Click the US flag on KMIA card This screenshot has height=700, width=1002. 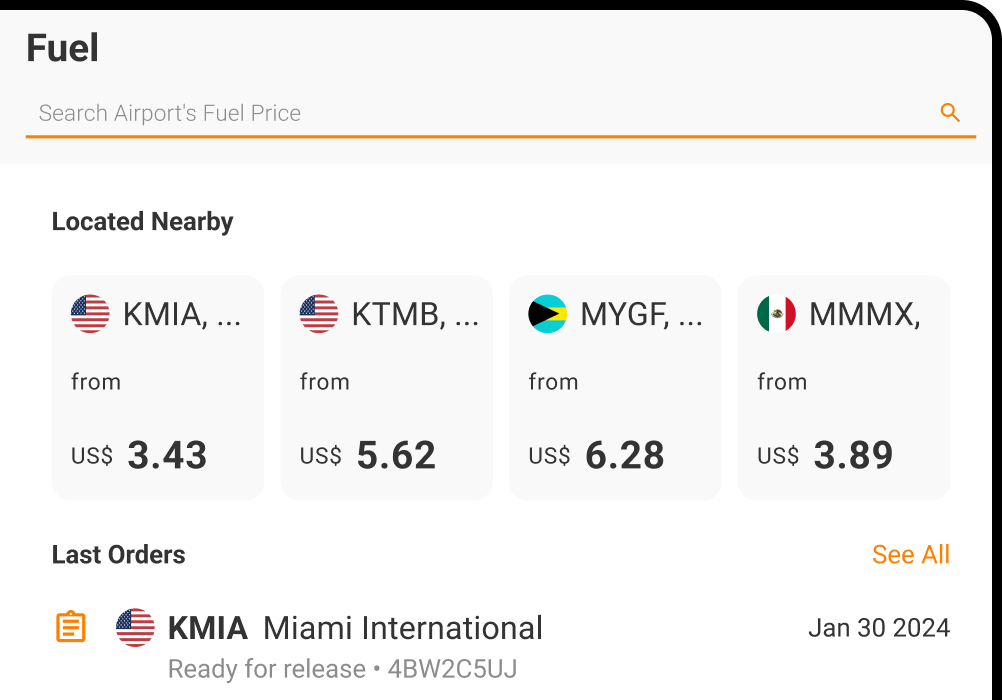tap(90, 315)
